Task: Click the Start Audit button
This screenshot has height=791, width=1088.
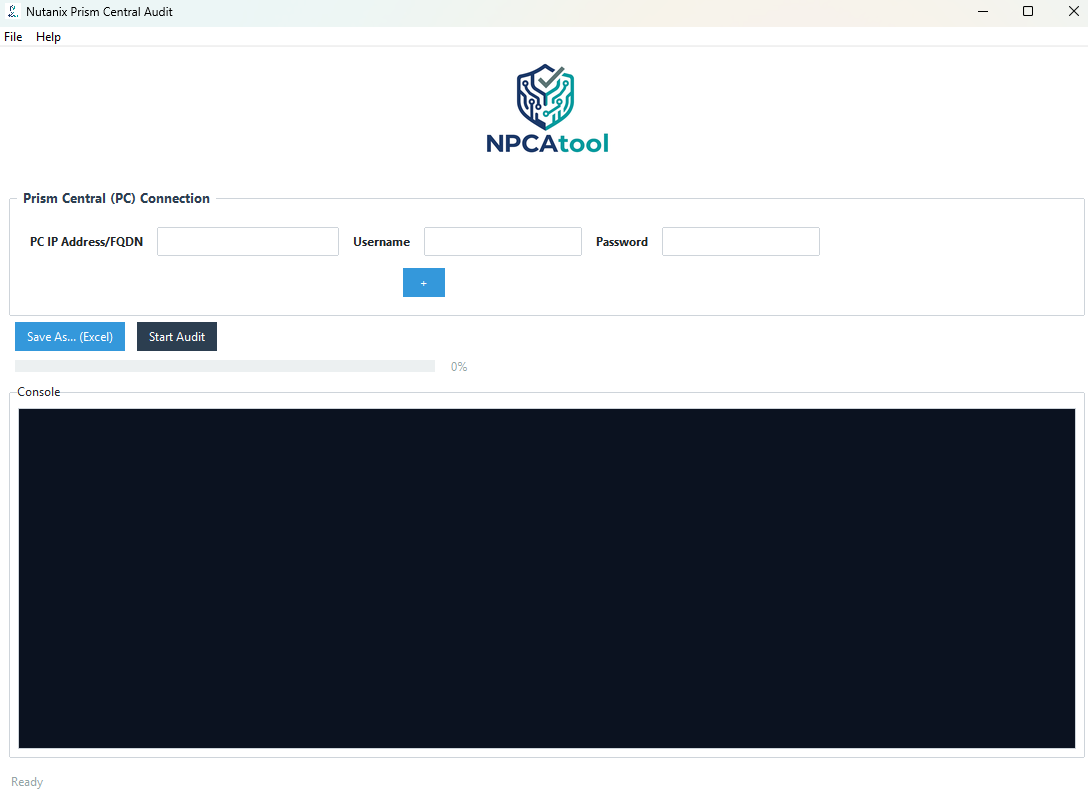Action: (176, 336)
